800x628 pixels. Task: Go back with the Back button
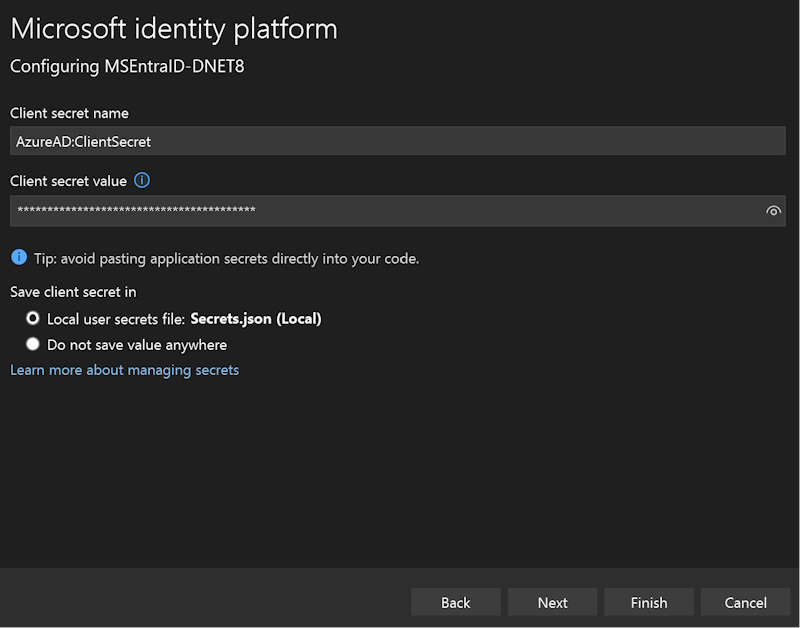click(x=455, y=602)
